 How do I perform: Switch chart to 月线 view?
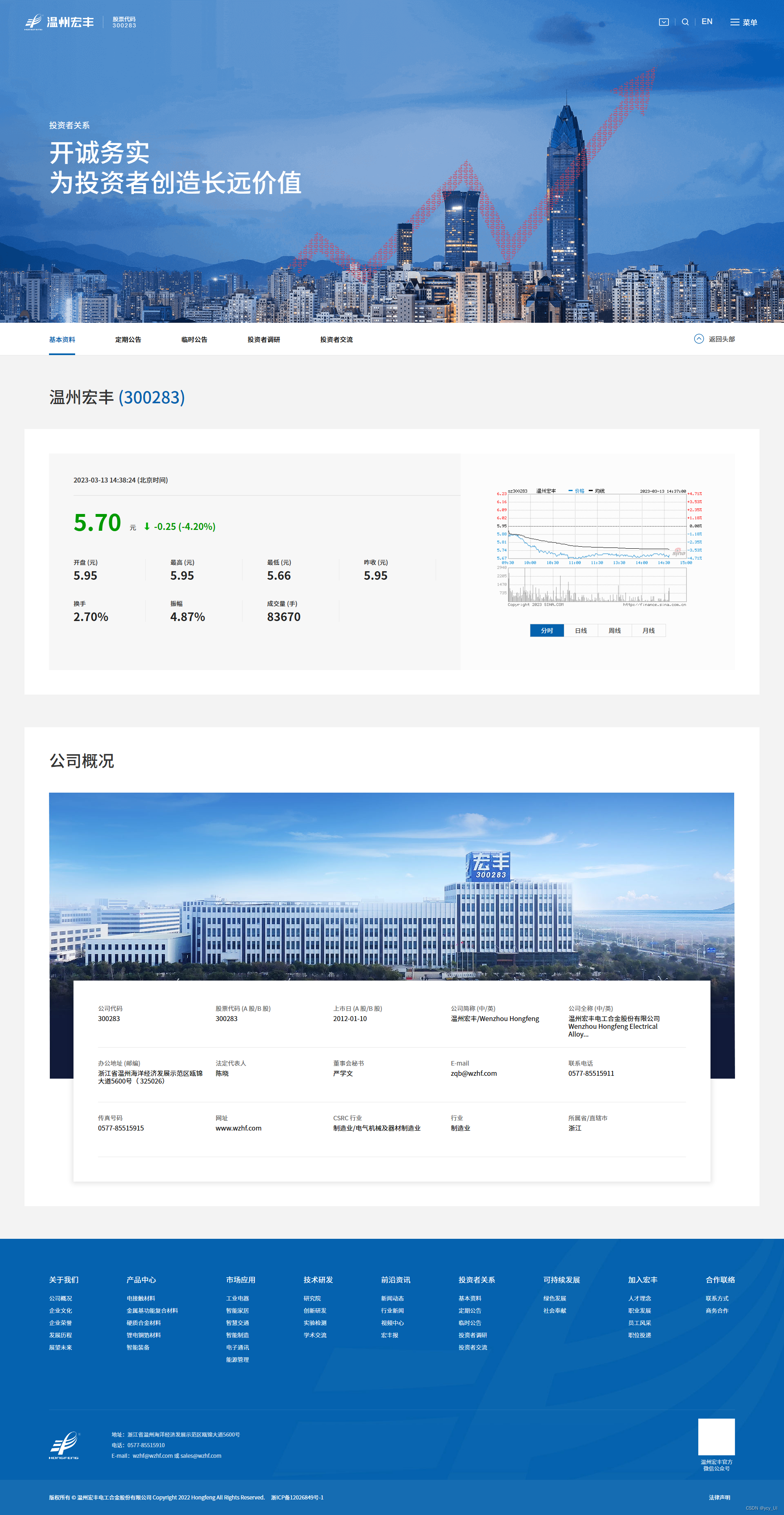pyautogui.click(x=648, y=630)
